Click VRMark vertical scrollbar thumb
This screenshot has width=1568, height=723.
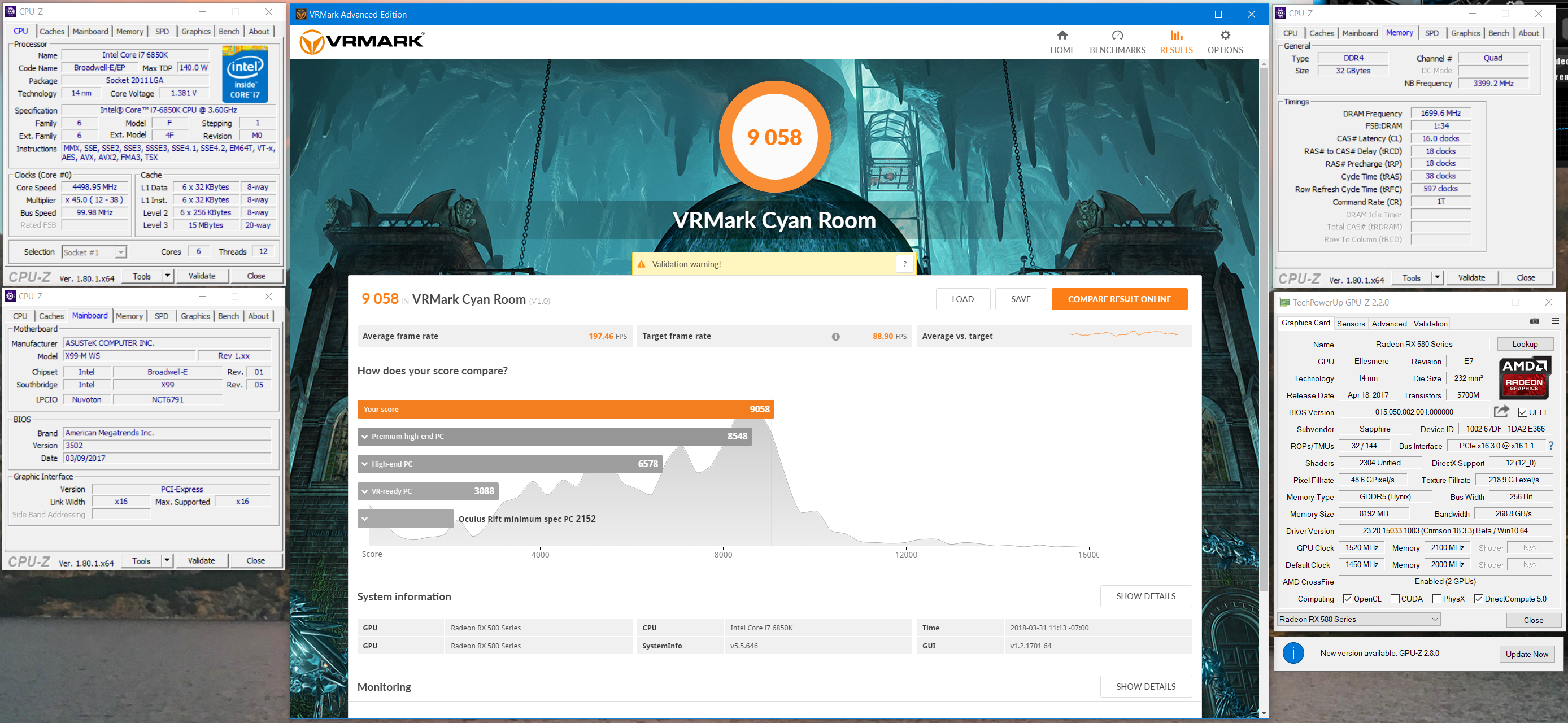(x=1264, y=329)
